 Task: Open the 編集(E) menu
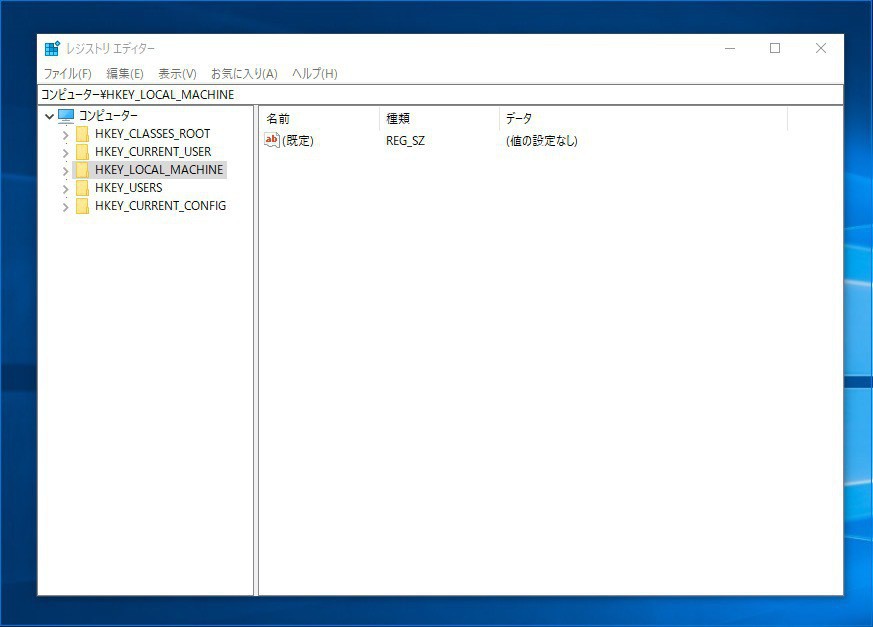coord(125,74)
